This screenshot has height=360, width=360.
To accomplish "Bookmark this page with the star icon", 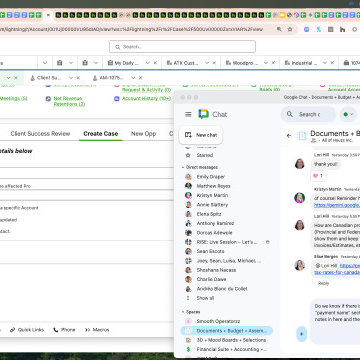I will click(x=290, y=29).
